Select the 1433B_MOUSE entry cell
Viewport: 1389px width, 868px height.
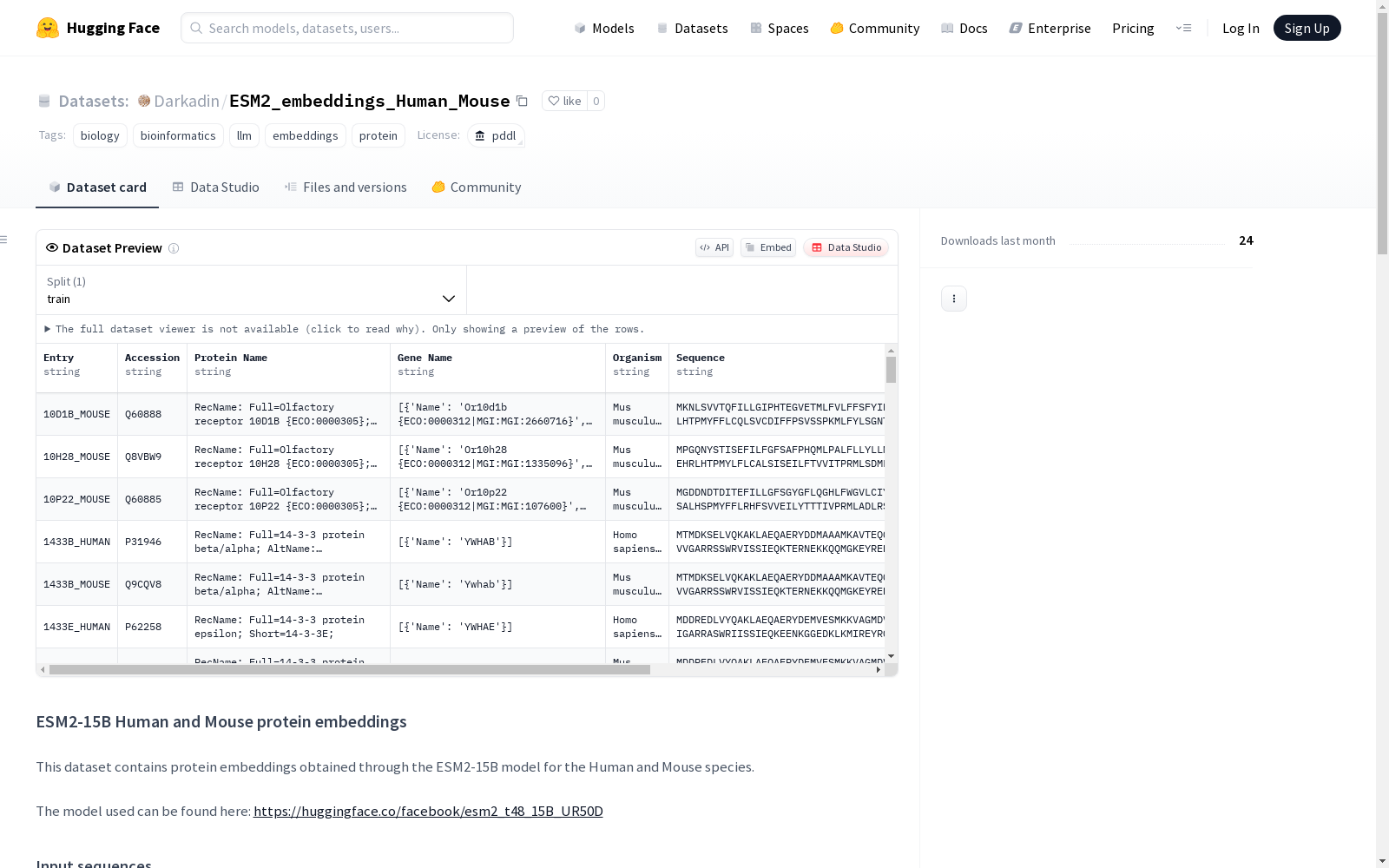[x=76, y=585]
